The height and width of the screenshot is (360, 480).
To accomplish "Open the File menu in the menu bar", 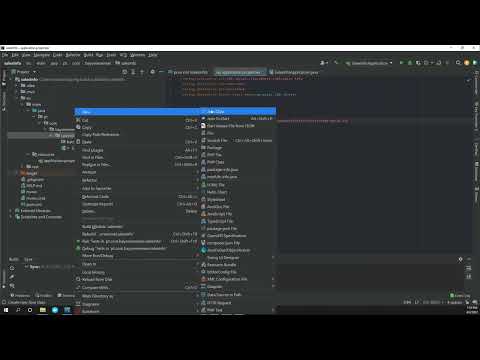I will pyautogui.click(x=5, y=55).
